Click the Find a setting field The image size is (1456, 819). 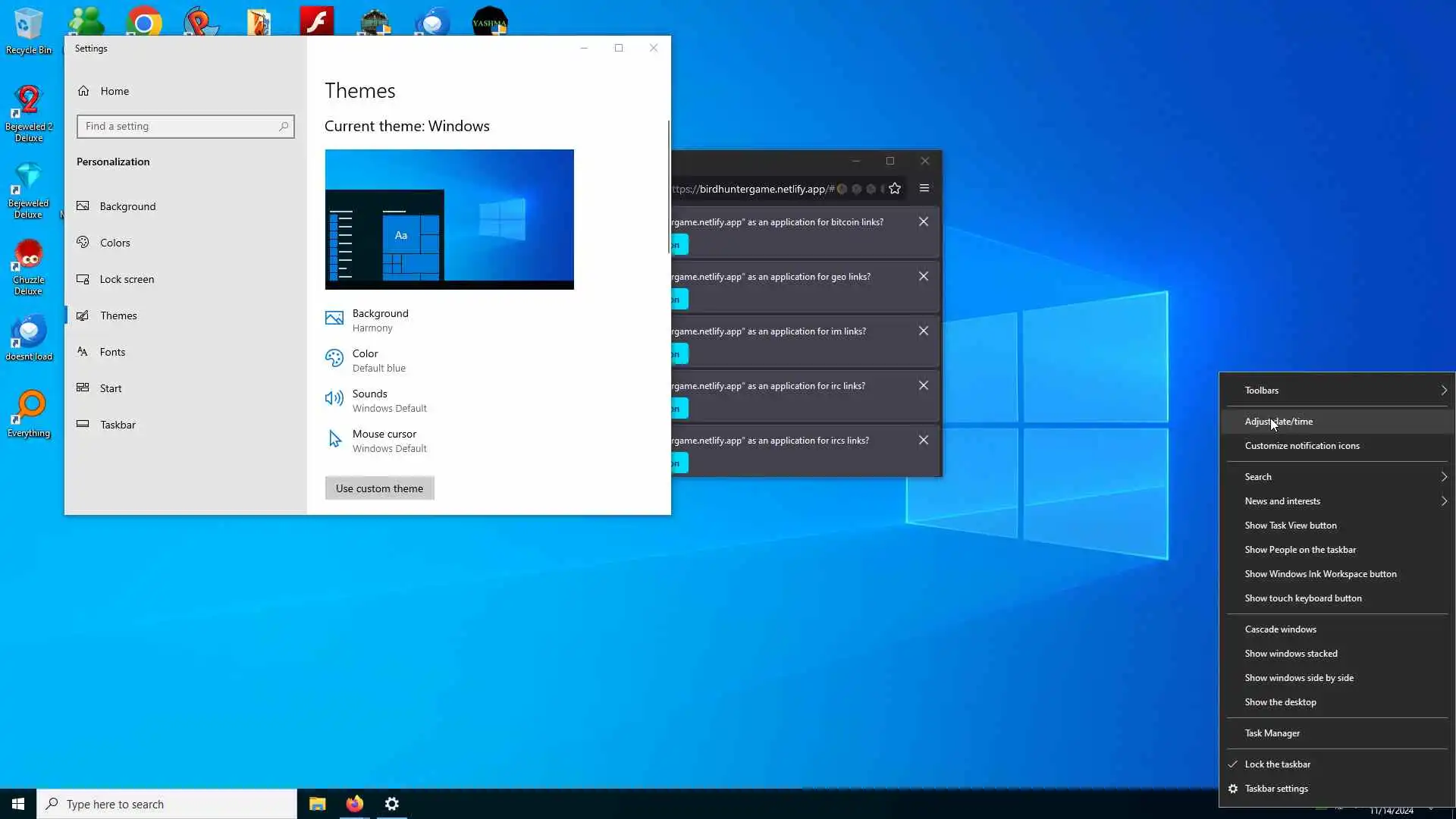point(179,127)
